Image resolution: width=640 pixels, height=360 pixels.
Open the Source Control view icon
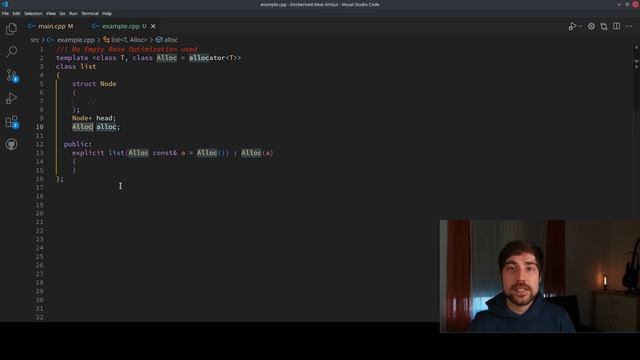(11, 76)
